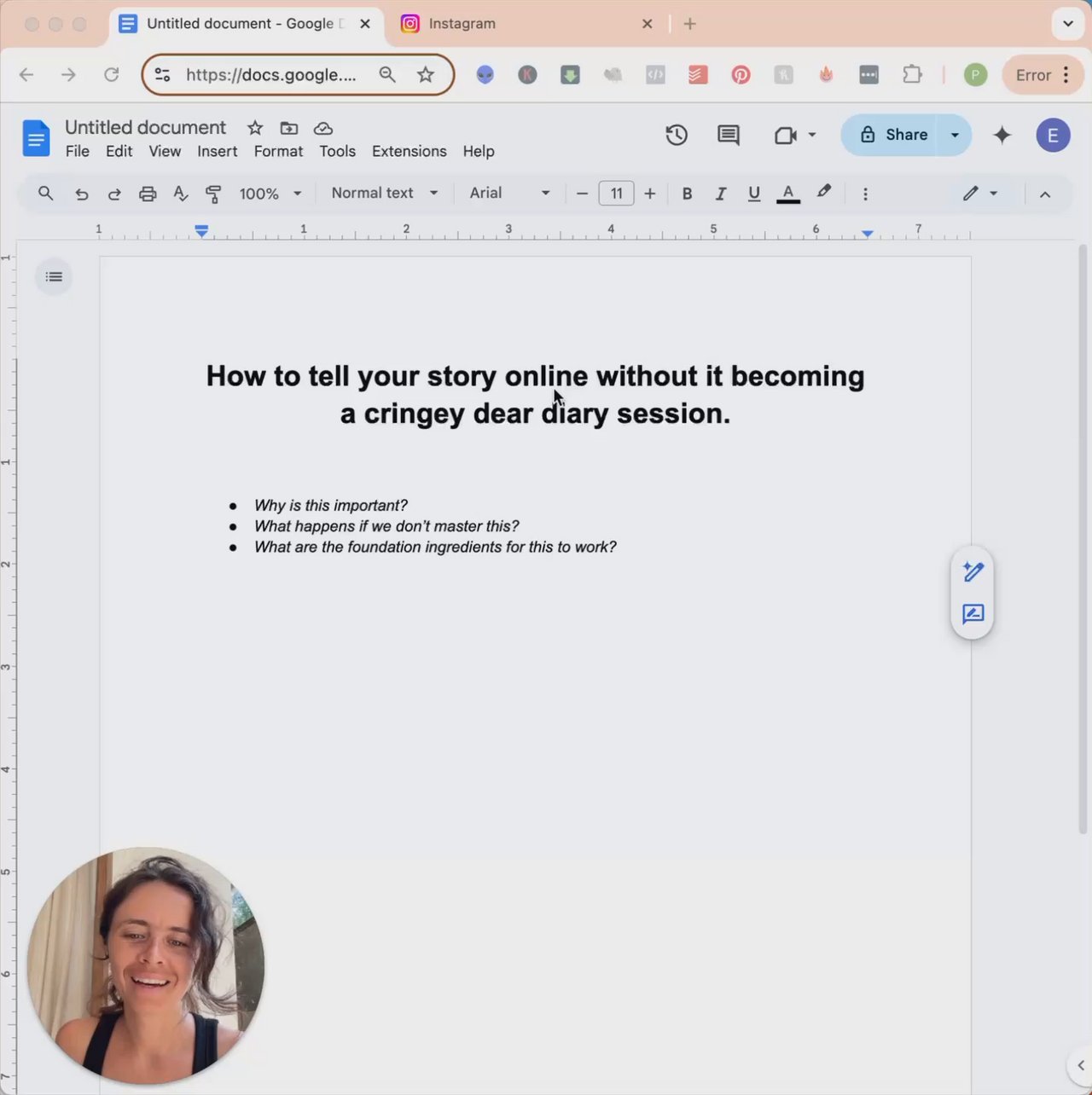Open the Format menu
1092x1095 pixels.
[278, 151]
